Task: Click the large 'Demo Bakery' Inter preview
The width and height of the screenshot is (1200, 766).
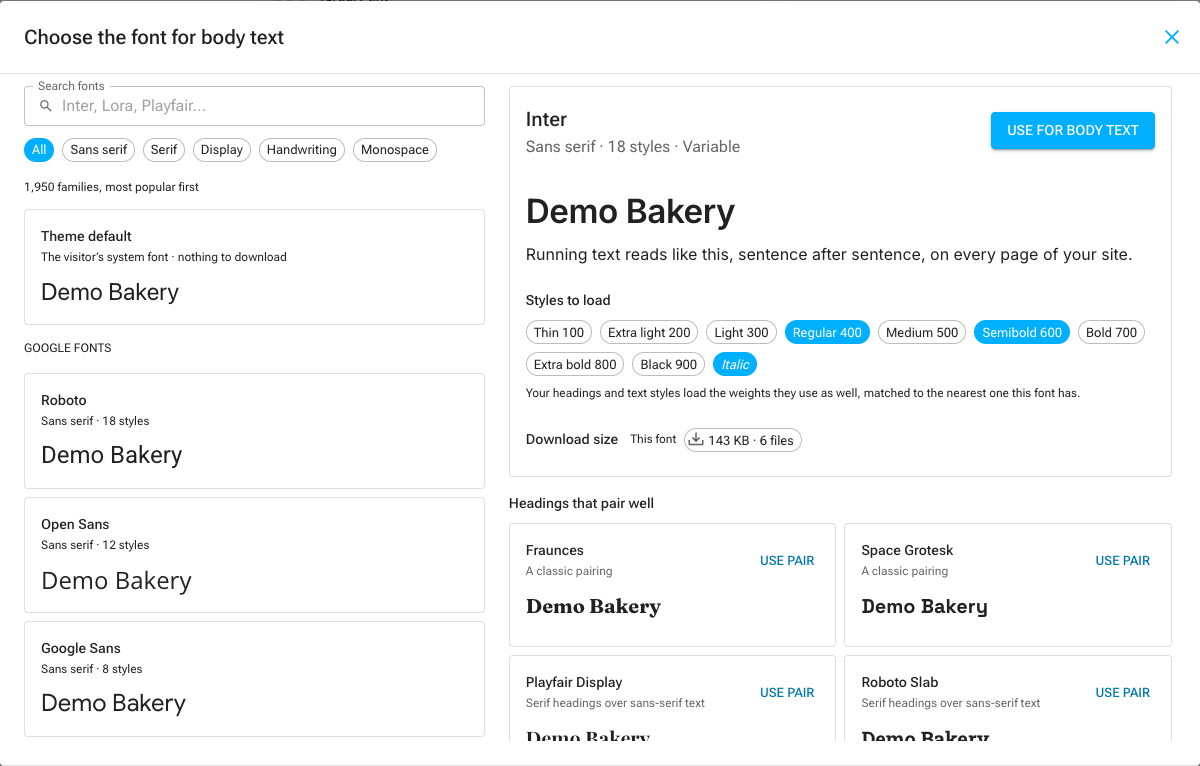Action: point(630,211)
